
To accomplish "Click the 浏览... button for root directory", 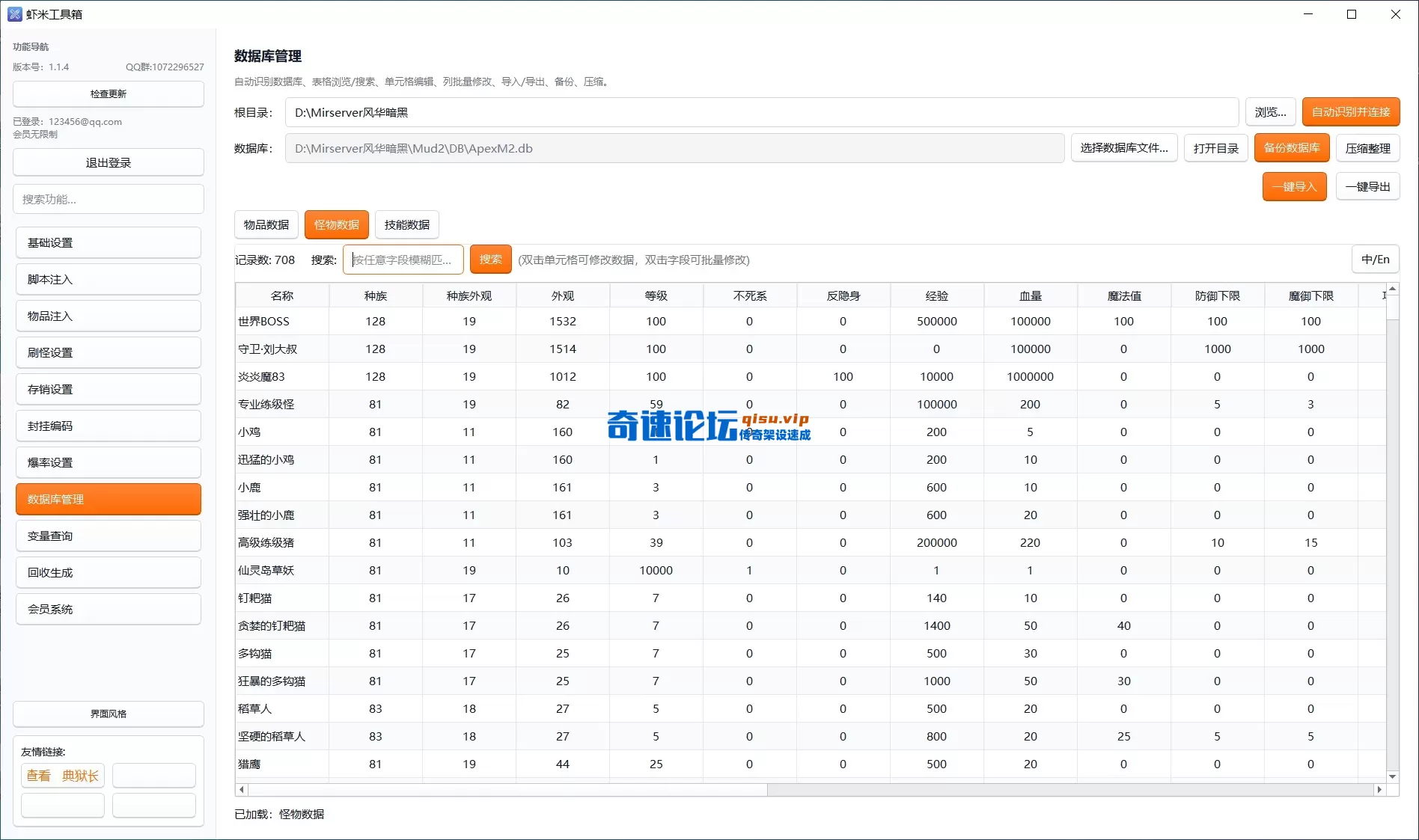I will point(1270,112).
